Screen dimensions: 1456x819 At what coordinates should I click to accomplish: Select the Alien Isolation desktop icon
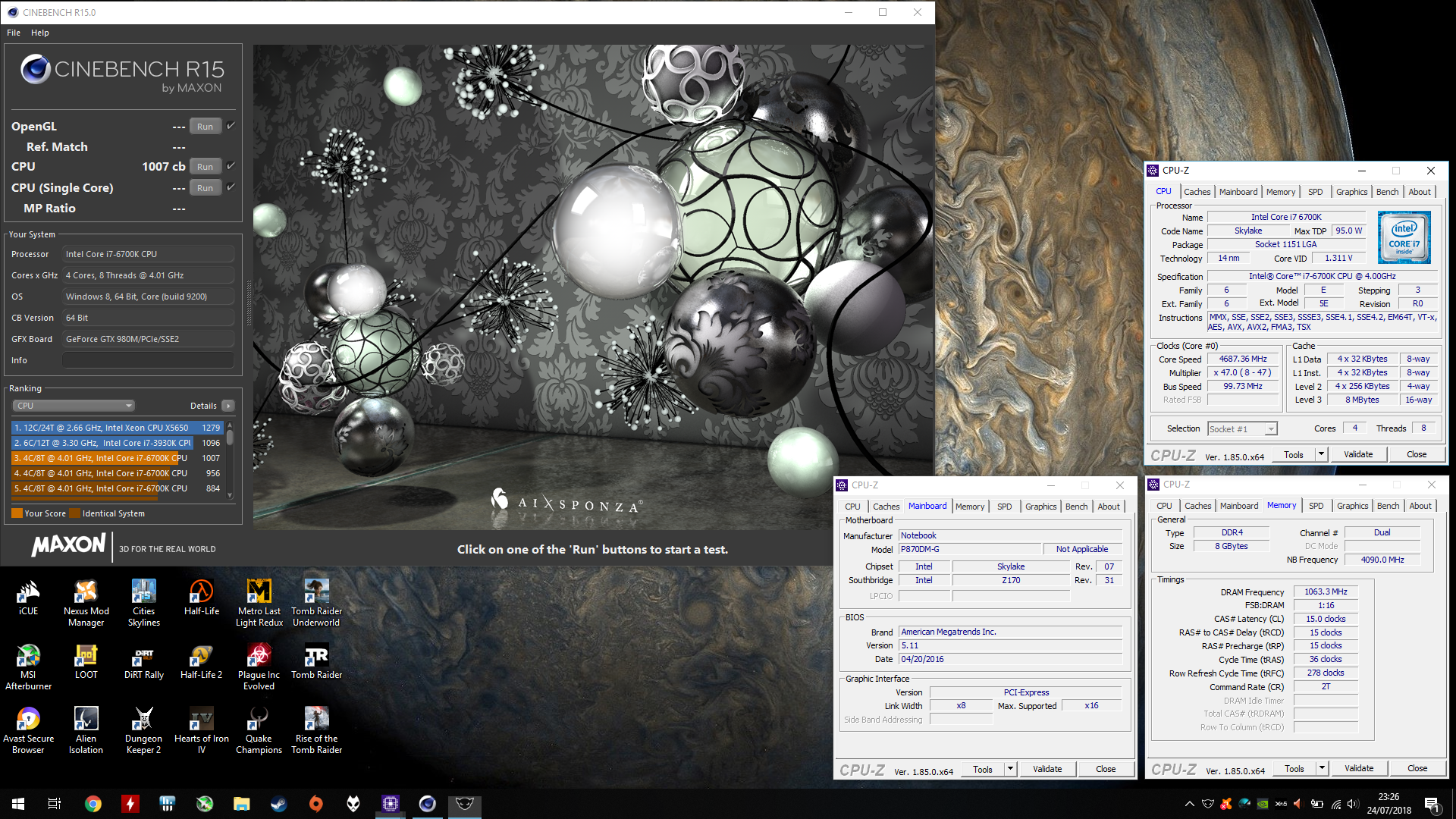tap(86, 730)
